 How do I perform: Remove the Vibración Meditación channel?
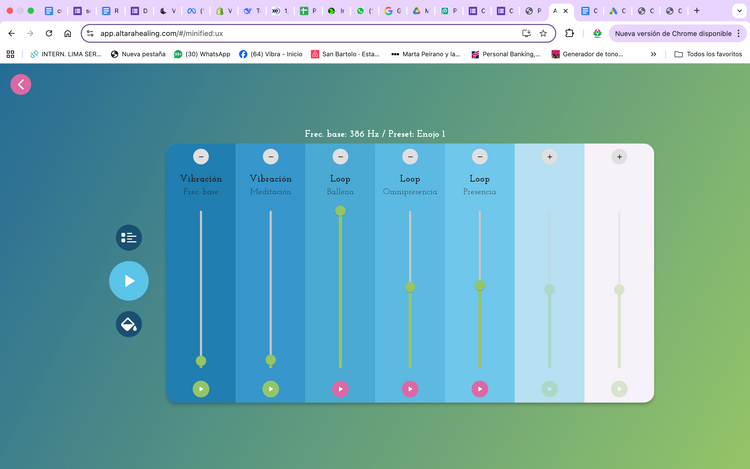pos(271,157)
